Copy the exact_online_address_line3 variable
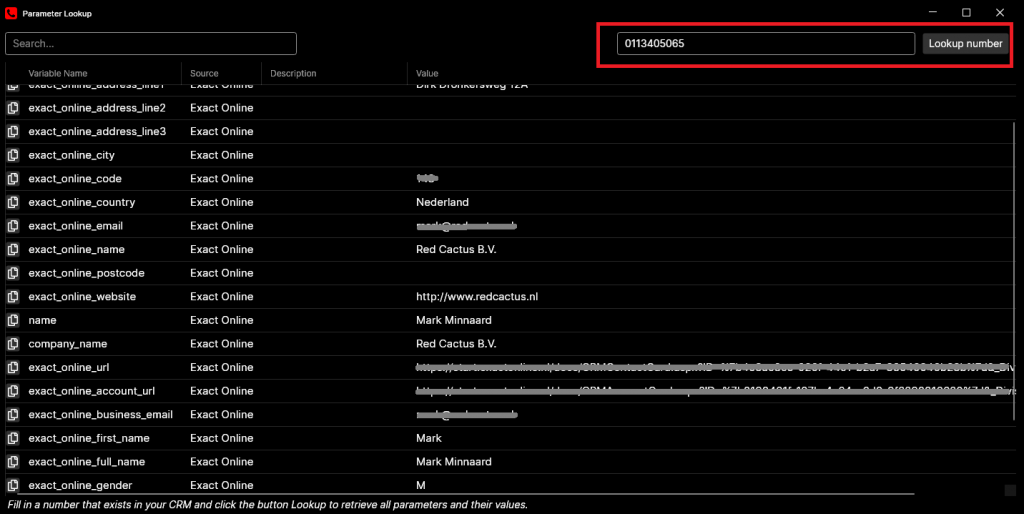This screenshot has height=514, width=1024. point(13,131)
